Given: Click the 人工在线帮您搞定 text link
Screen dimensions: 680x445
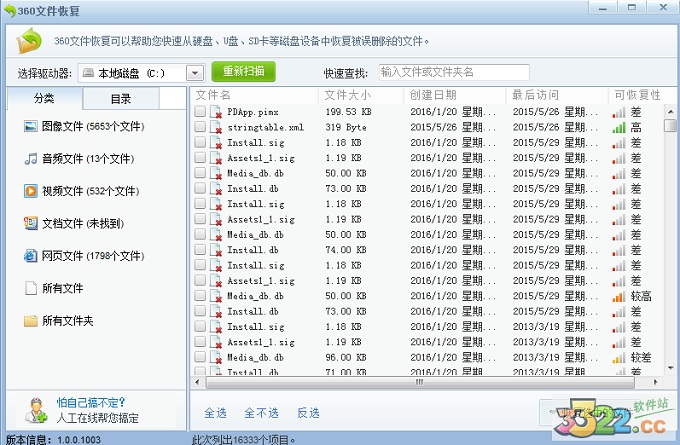Looking at the screenshot, I should coord(98,418).
